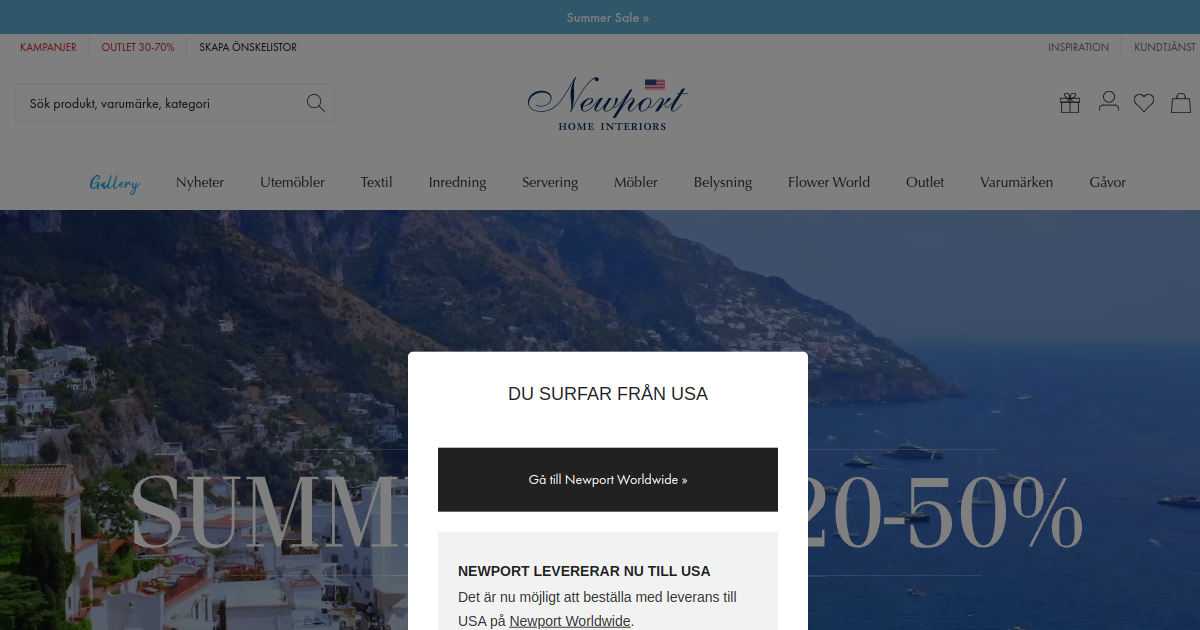The height and width of the screenshot is (630, 1200).
Task: View wishlist via heart icon
Action: [1144, 102]
